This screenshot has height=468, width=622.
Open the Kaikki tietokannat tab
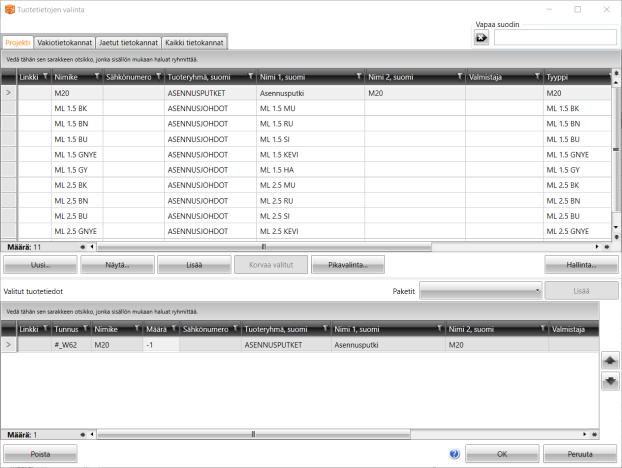pos(195,43)
